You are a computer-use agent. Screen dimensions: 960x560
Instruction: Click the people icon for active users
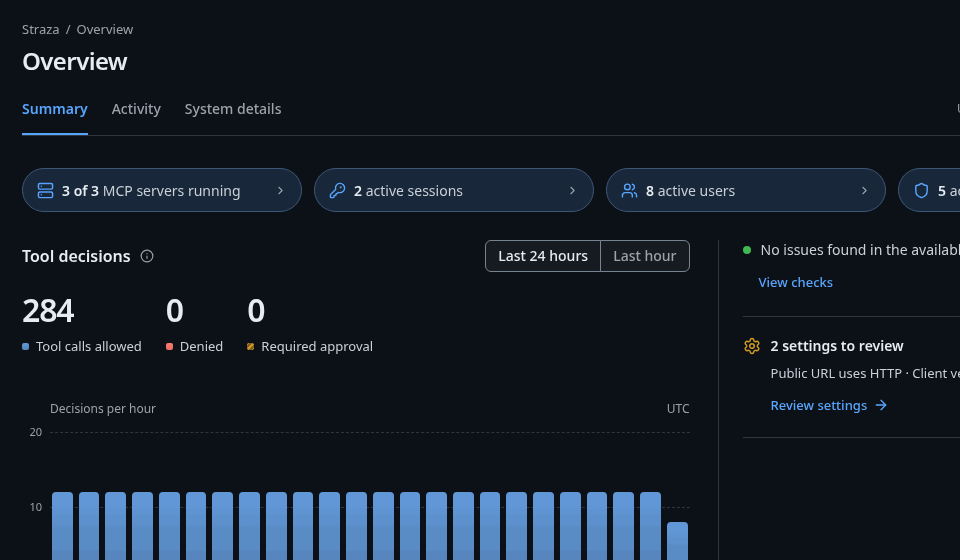(629, 190)
